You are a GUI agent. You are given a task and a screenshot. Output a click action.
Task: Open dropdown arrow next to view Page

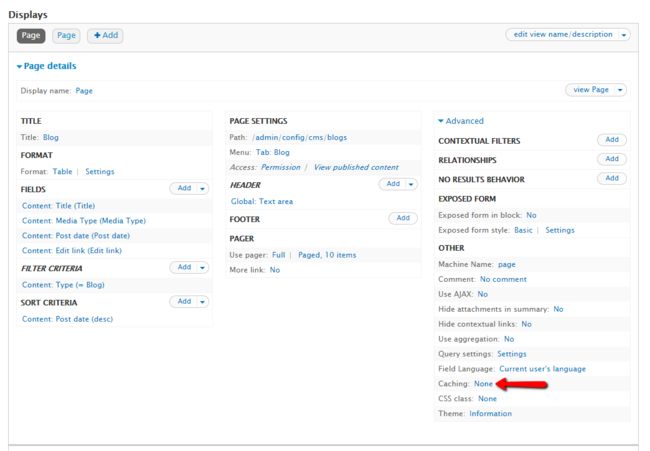tap(620, 90)
